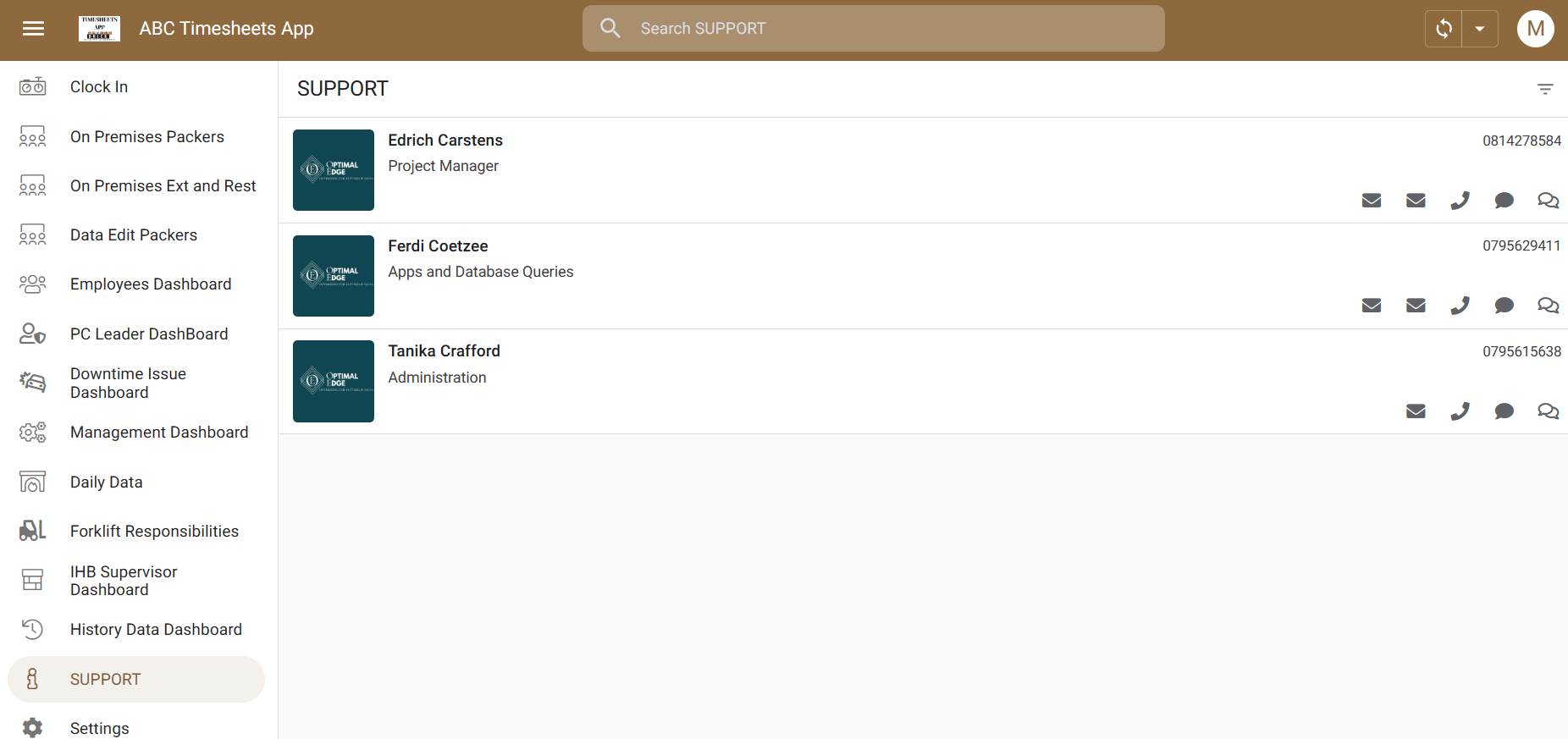Sync the app with refresh icon
Image resolution: width=1568 pixels, height=739 pixels.
[1444, 29]
